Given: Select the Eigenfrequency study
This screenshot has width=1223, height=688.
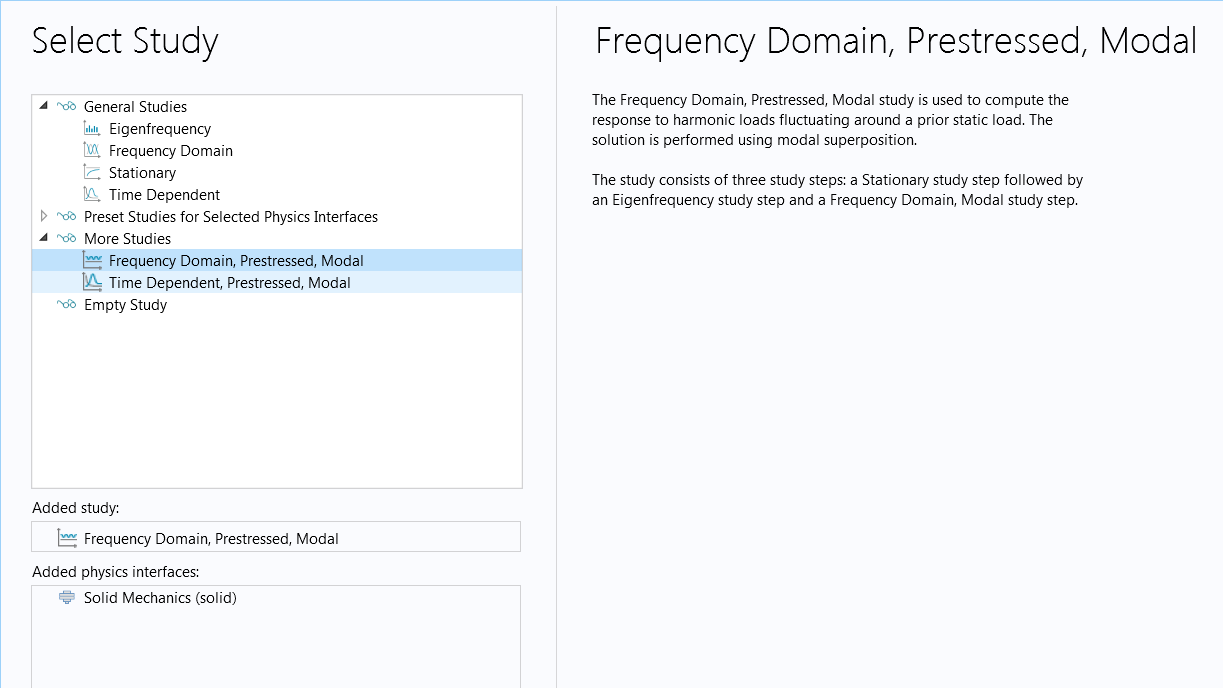Looking at the screenshot, I should 160,129.
